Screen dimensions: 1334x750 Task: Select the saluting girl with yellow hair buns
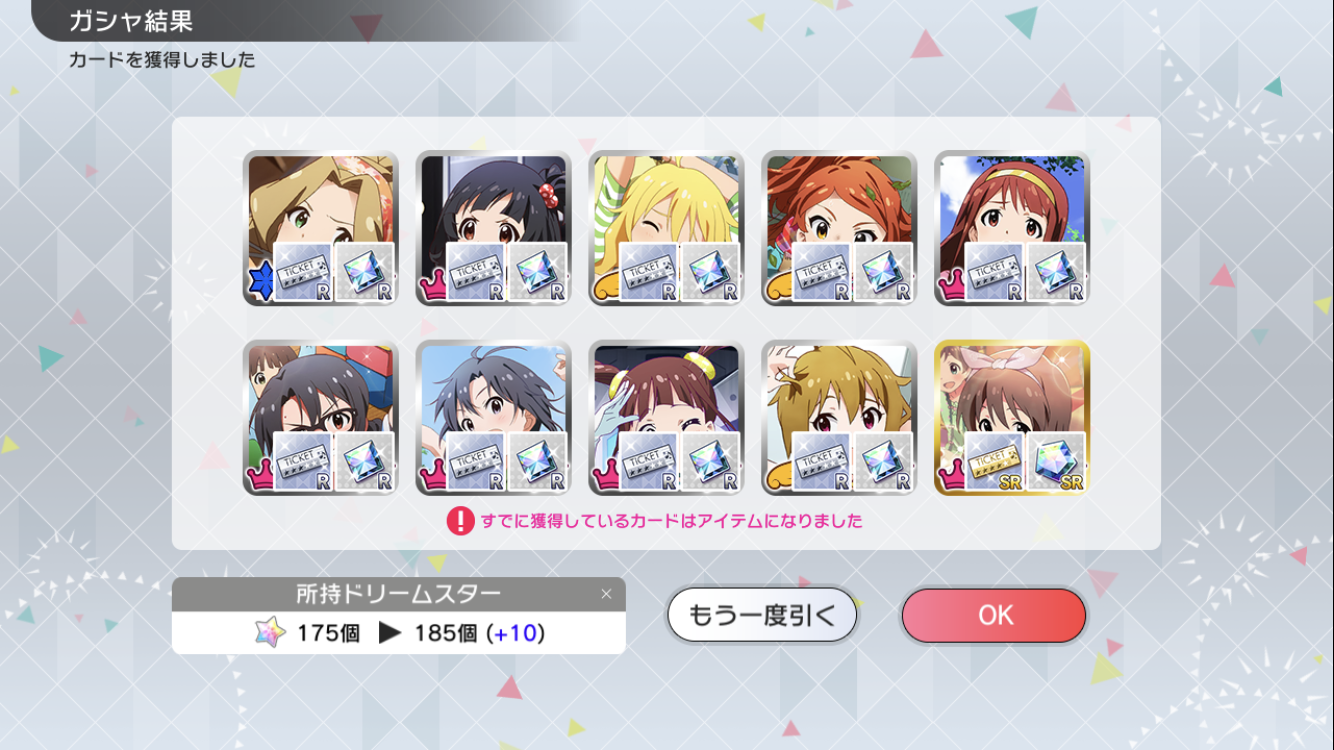(x=666, y=417)
